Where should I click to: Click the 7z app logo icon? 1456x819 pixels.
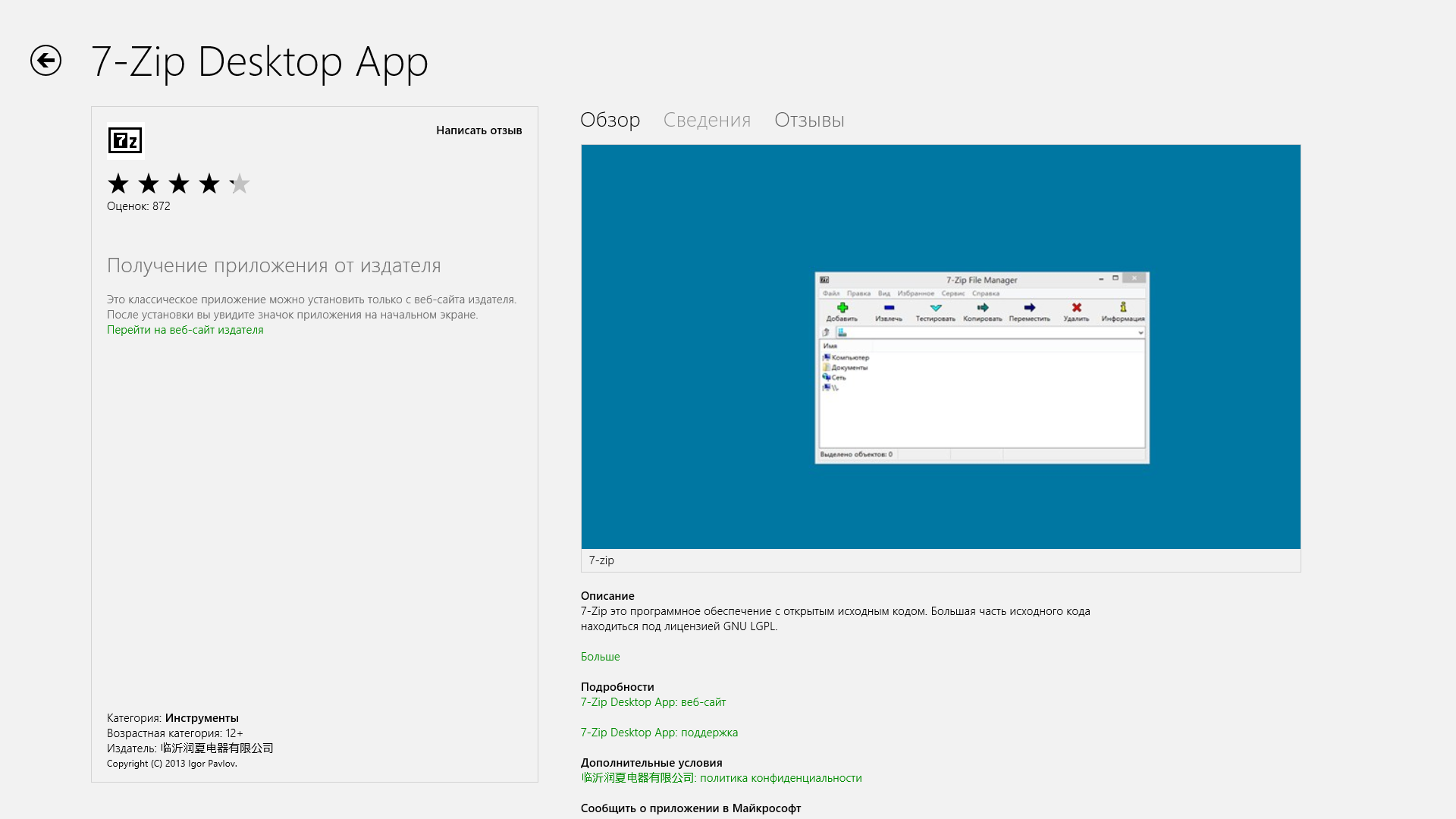125,140
